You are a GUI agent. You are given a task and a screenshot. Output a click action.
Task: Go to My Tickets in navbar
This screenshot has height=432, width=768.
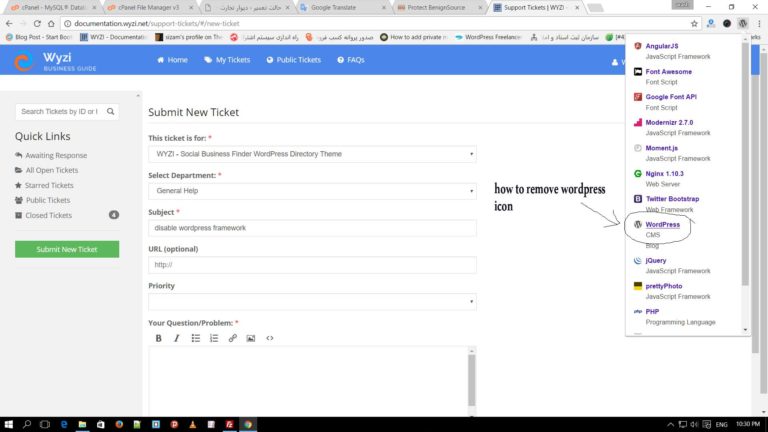[226, 60]
